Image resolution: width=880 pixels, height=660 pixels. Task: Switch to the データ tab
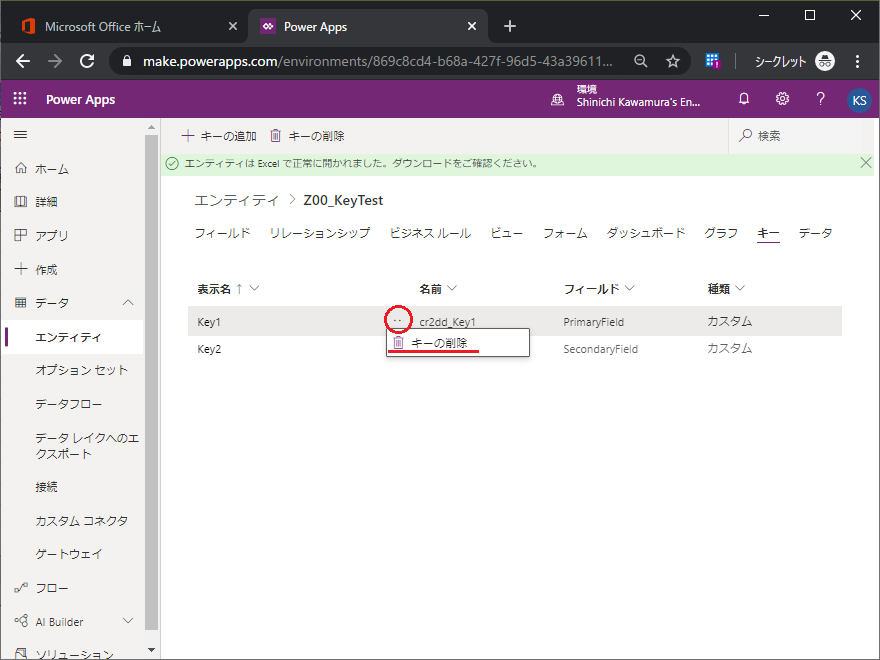[815, 233]
